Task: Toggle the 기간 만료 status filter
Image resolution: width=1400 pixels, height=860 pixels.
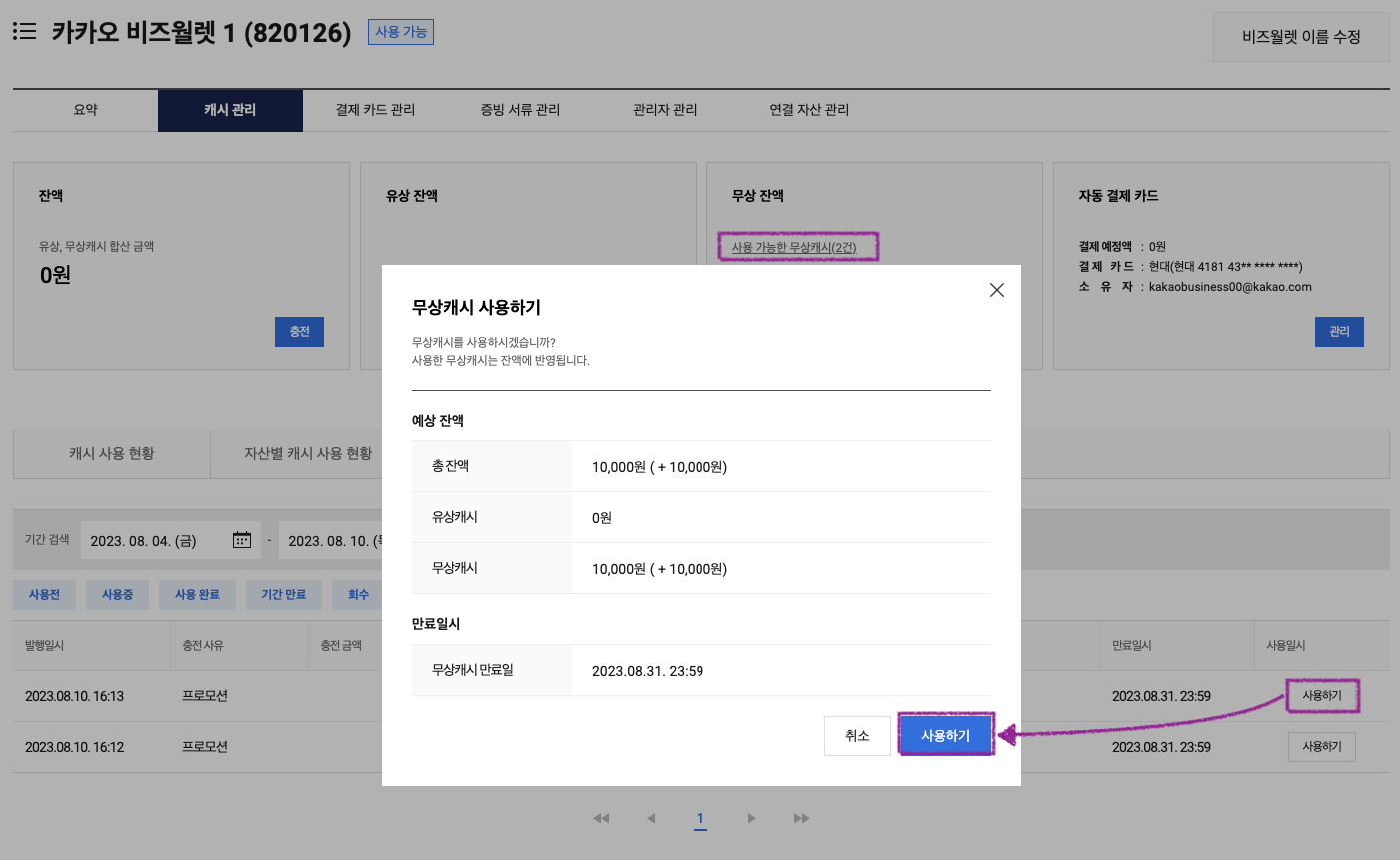Action: tap(283, 594)
